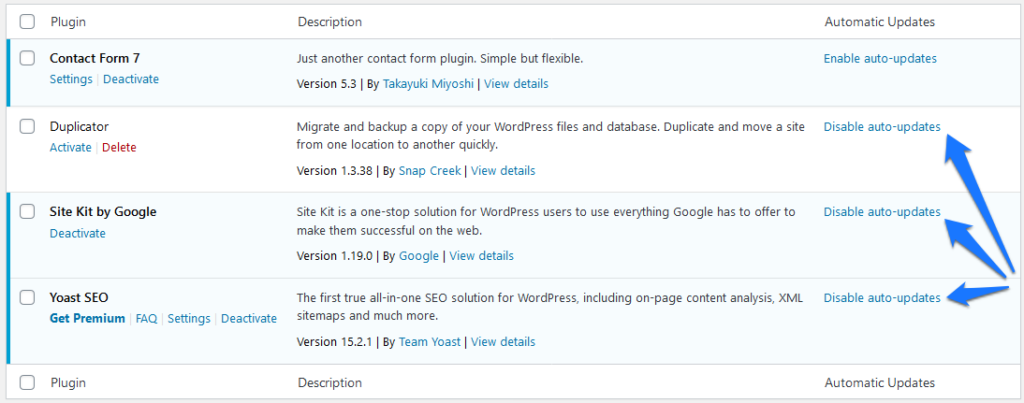Disable auto-updates for Duplicator
Screen dimensions: 1024x403
(882, 127)
